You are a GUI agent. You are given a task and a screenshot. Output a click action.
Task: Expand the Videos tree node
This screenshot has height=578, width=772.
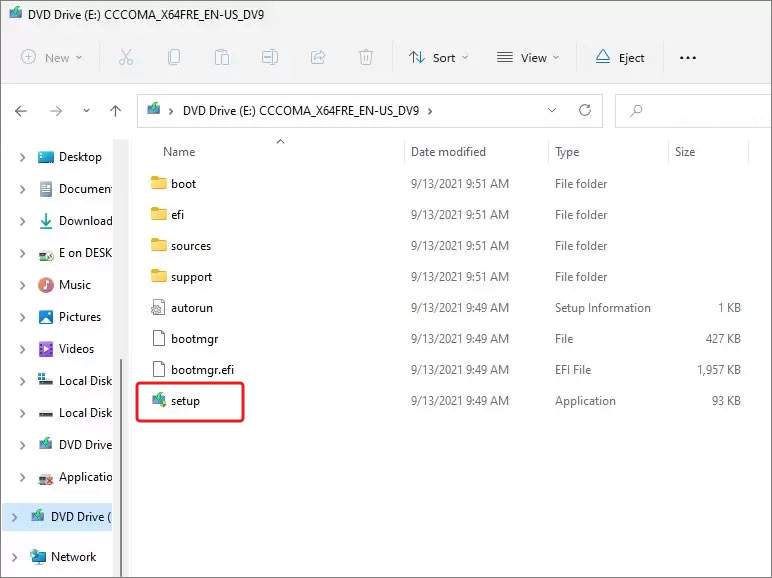pyautogui.click(x=22, y=349)
